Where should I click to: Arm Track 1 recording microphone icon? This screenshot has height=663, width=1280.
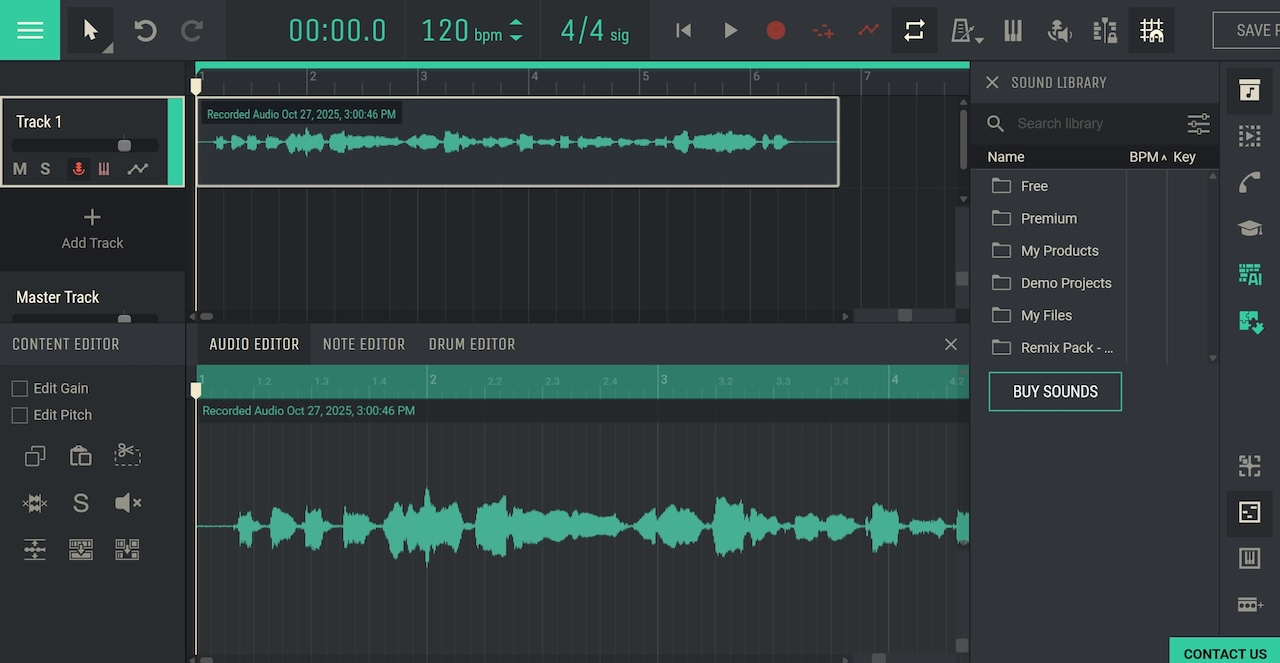(x=78, y=169)
